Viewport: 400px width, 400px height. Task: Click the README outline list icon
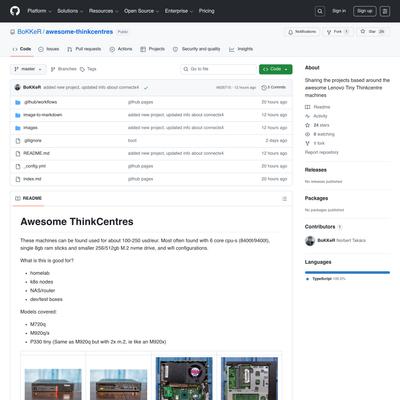click(x=284, y=199)
